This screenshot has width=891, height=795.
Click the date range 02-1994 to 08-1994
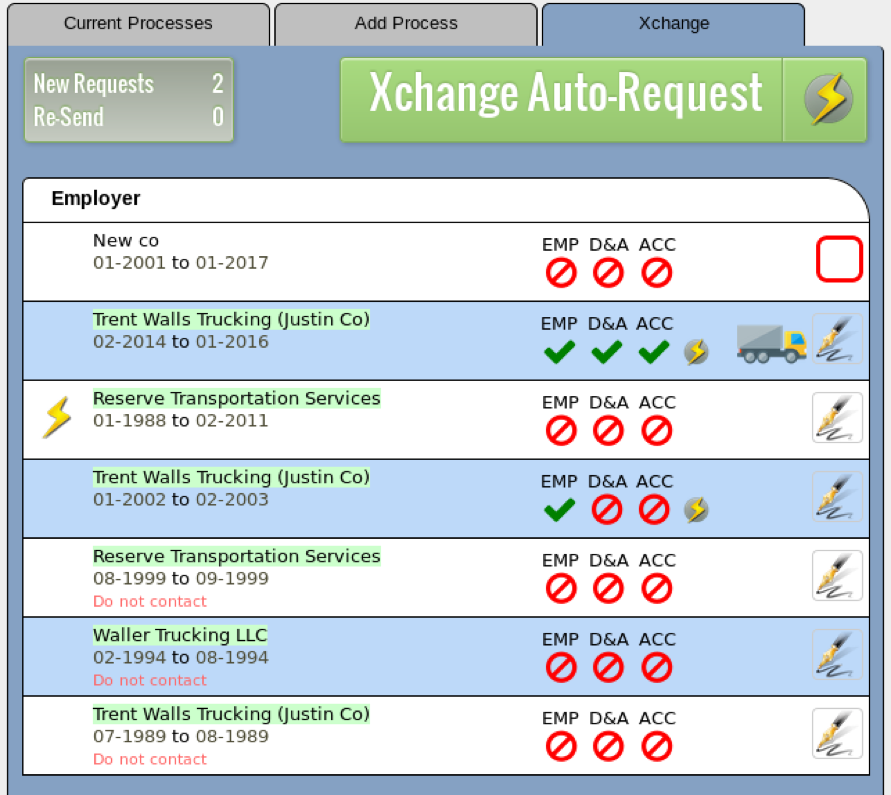[x=180, y=657]
